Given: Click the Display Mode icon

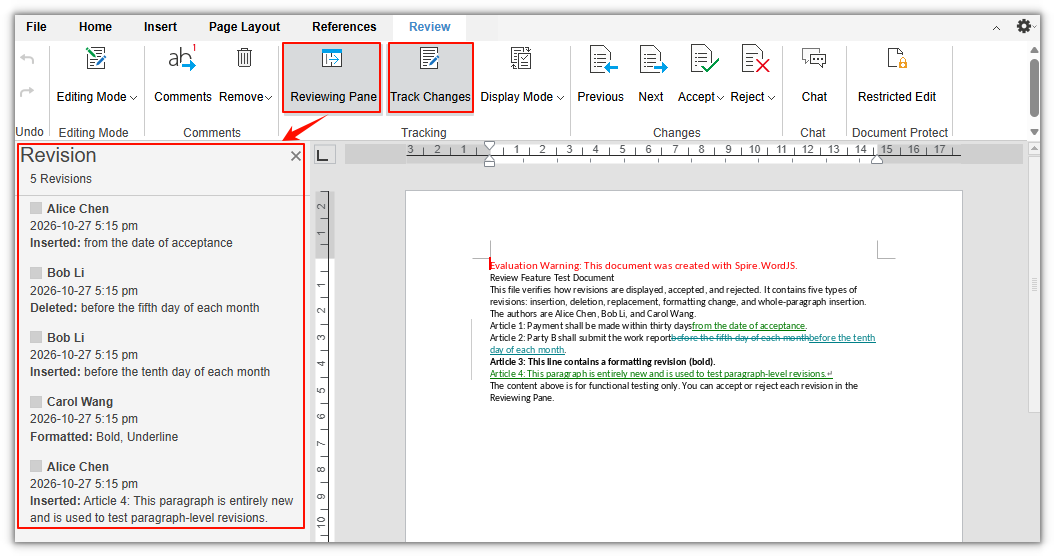Looking at the screenshot, I should tap(521, 59).
